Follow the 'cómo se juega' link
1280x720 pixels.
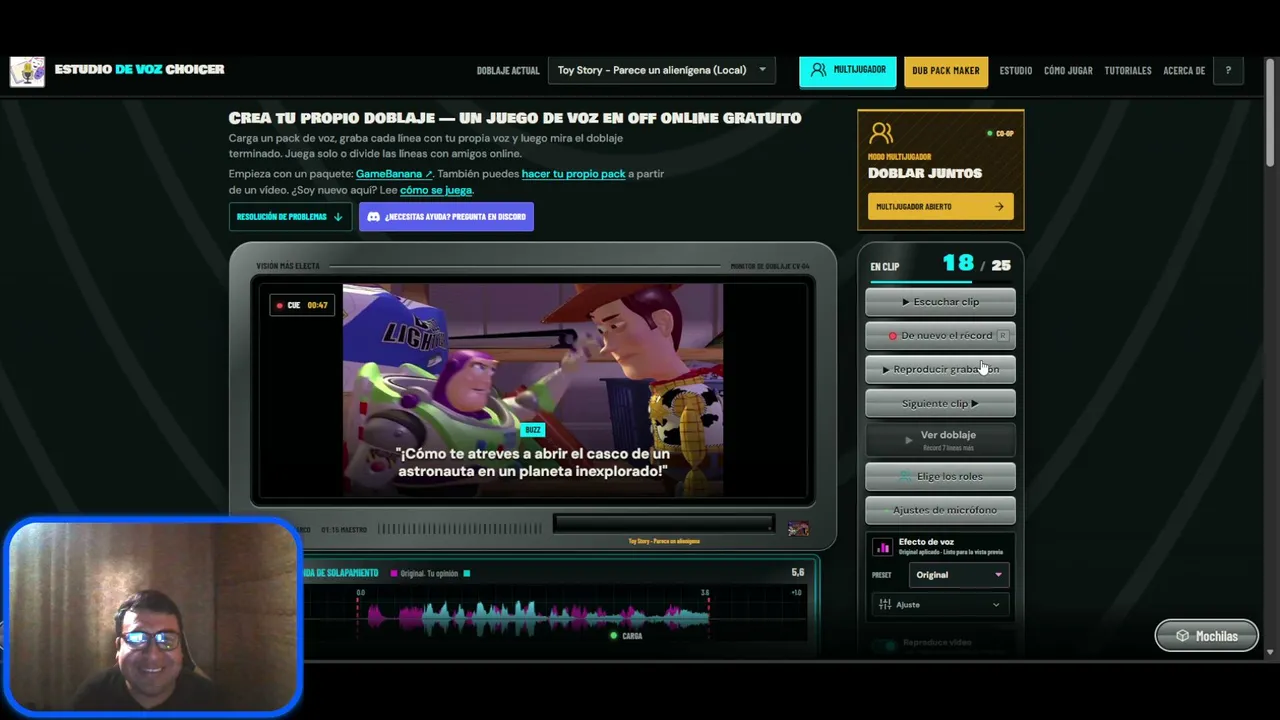click(436, 190)
